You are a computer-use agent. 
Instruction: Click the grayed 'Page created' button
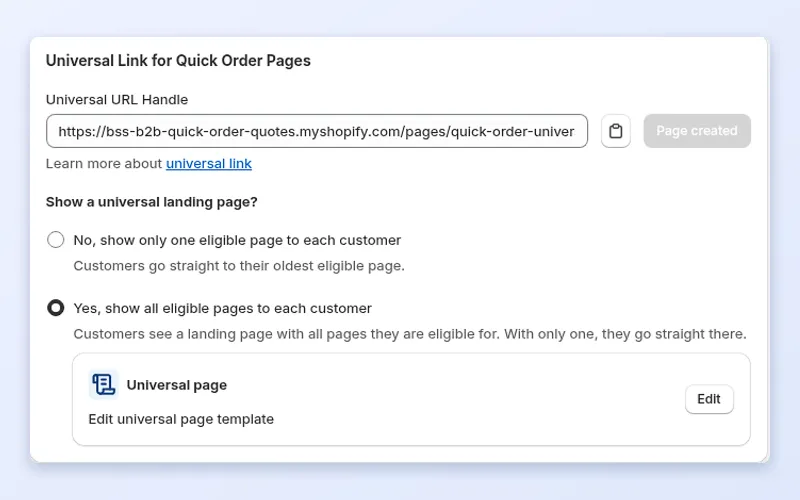click(697, 131)
